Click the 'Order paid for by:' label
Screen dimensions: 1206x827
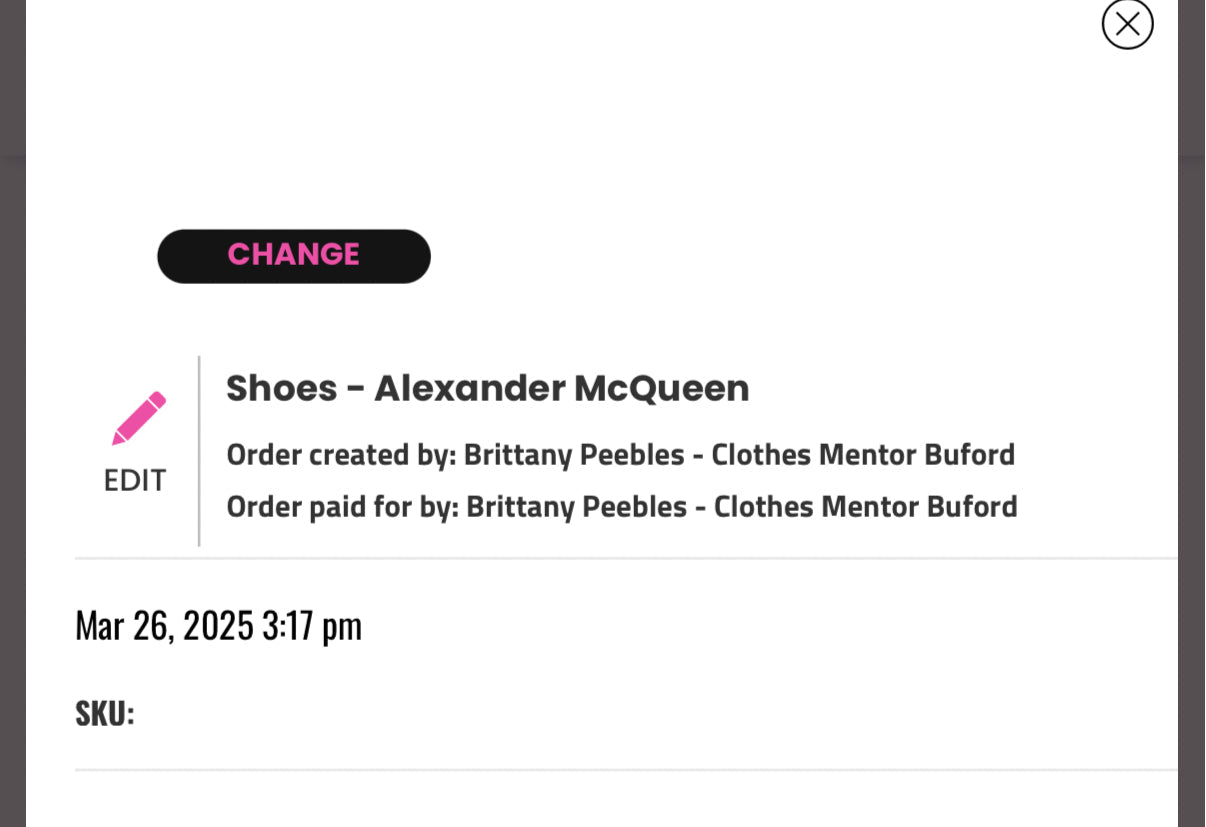coord(342,507)
